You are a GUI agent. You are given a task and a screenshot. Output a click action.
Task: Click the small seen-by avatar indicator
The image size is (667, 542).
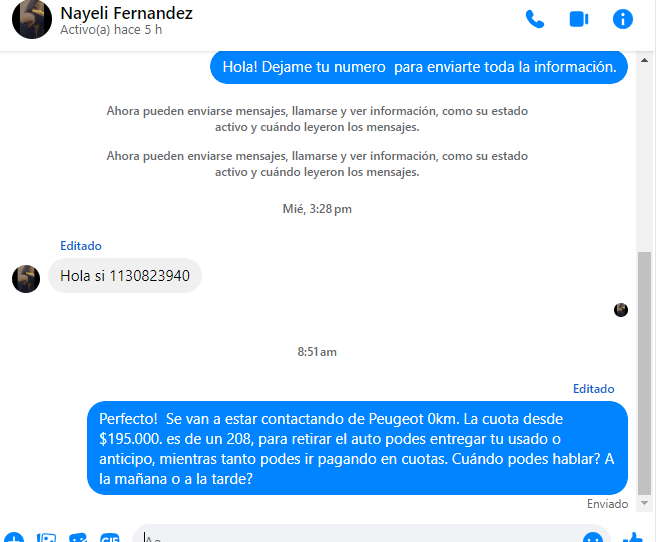point(621,310)
